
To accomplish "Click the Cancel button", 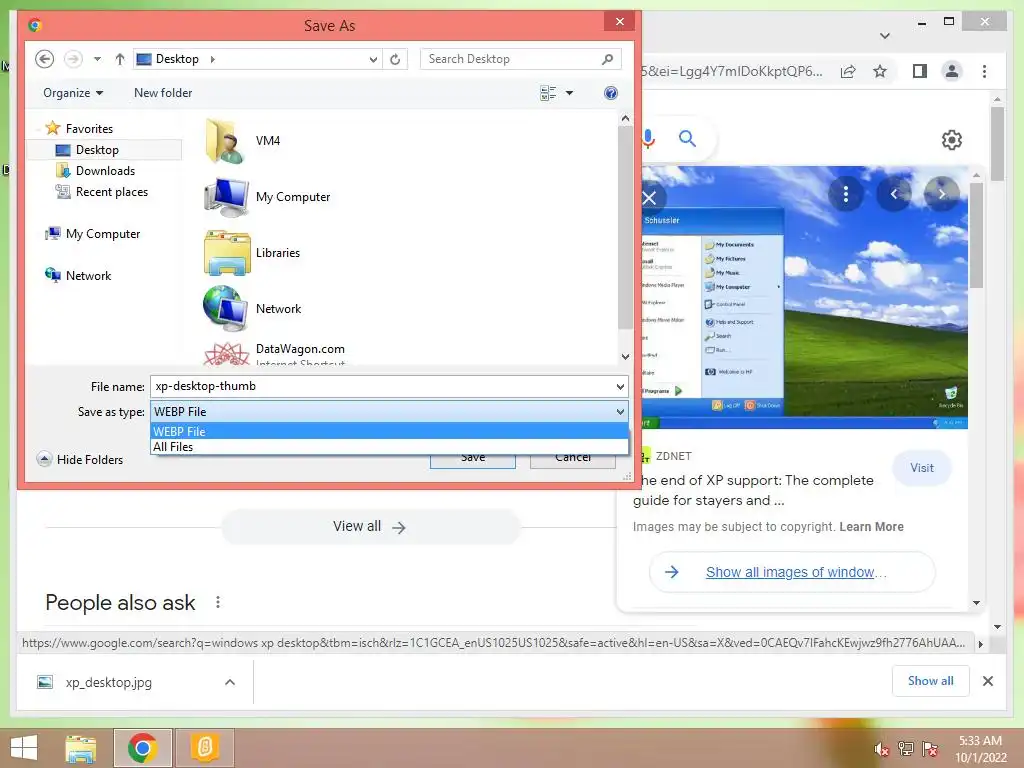I will point(573,458).
